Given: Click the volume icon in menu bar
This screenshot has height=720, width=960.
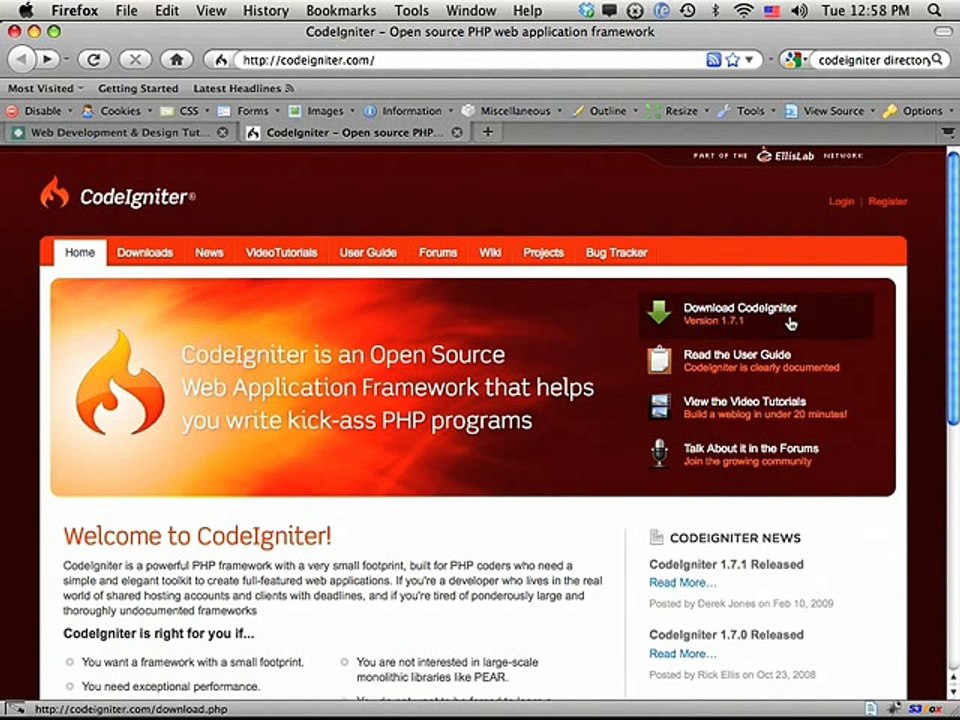Looking at the screenshot, I should tap(798, 10).
